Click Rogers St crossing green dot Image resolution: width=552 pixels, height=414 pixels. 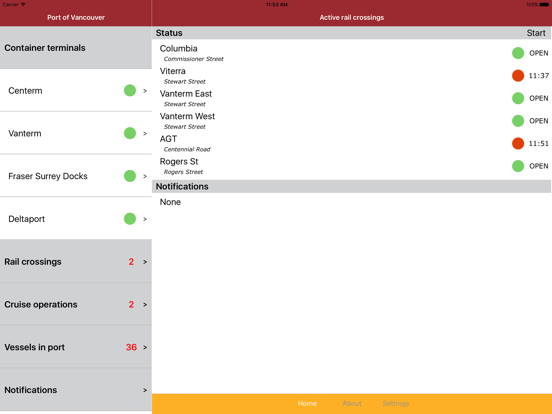[x=518, y=166]
